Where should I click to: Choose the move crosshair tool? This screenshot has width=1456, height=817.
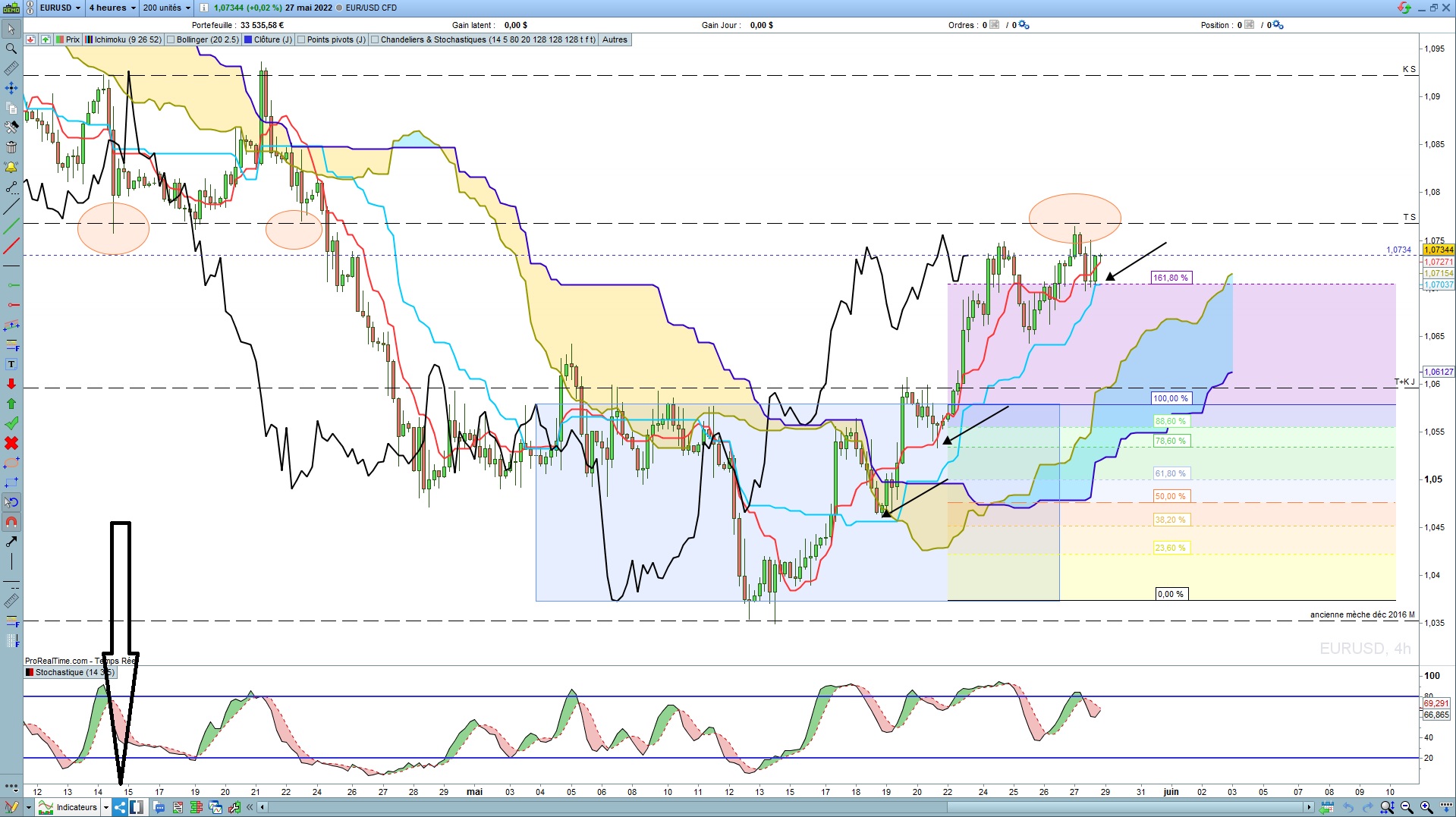[11, 88]
